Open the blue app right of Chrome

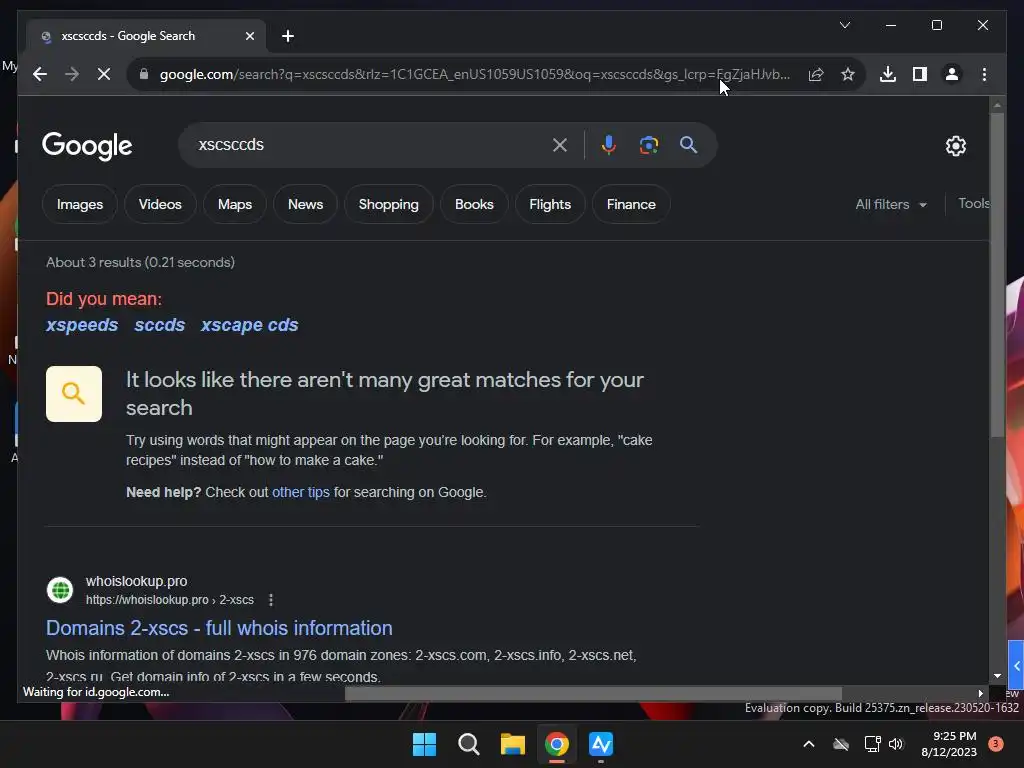coord(601,744)
